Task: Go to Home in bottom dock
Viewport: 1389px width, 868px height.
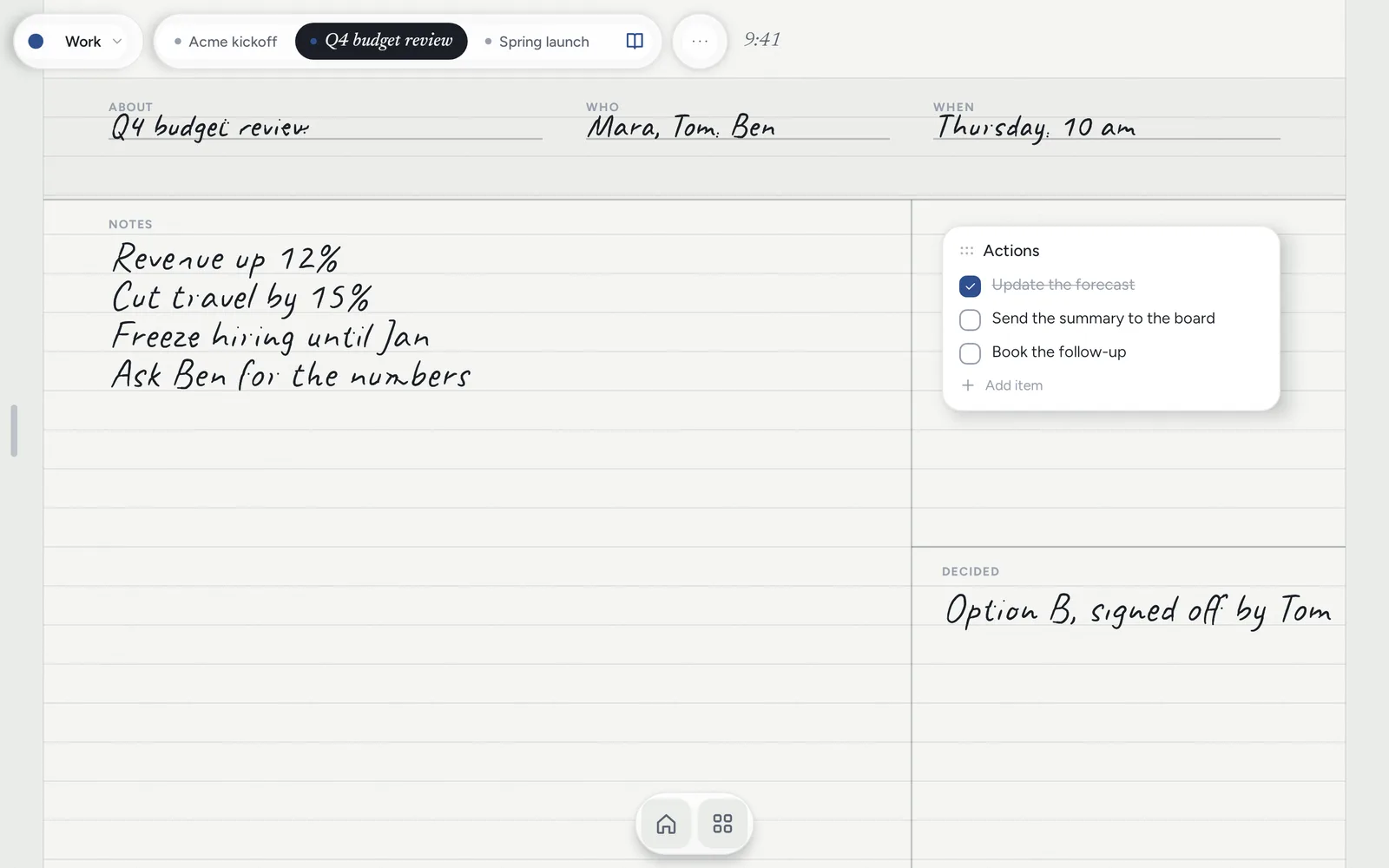Action: click(x=666, y=823)
